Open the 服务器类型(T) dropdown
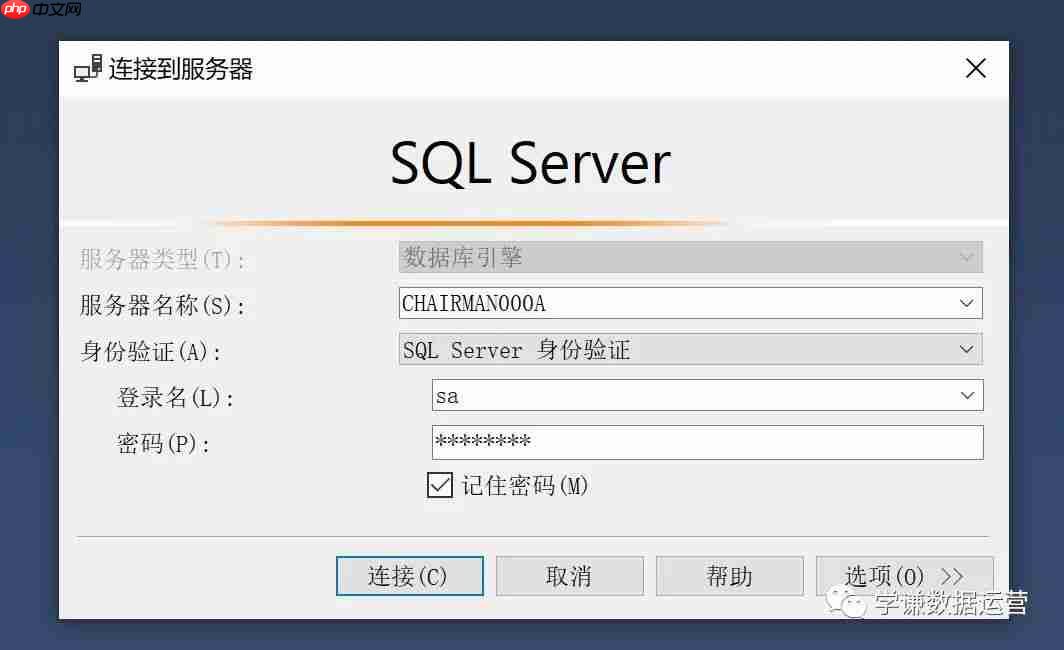 pos(966,256)
